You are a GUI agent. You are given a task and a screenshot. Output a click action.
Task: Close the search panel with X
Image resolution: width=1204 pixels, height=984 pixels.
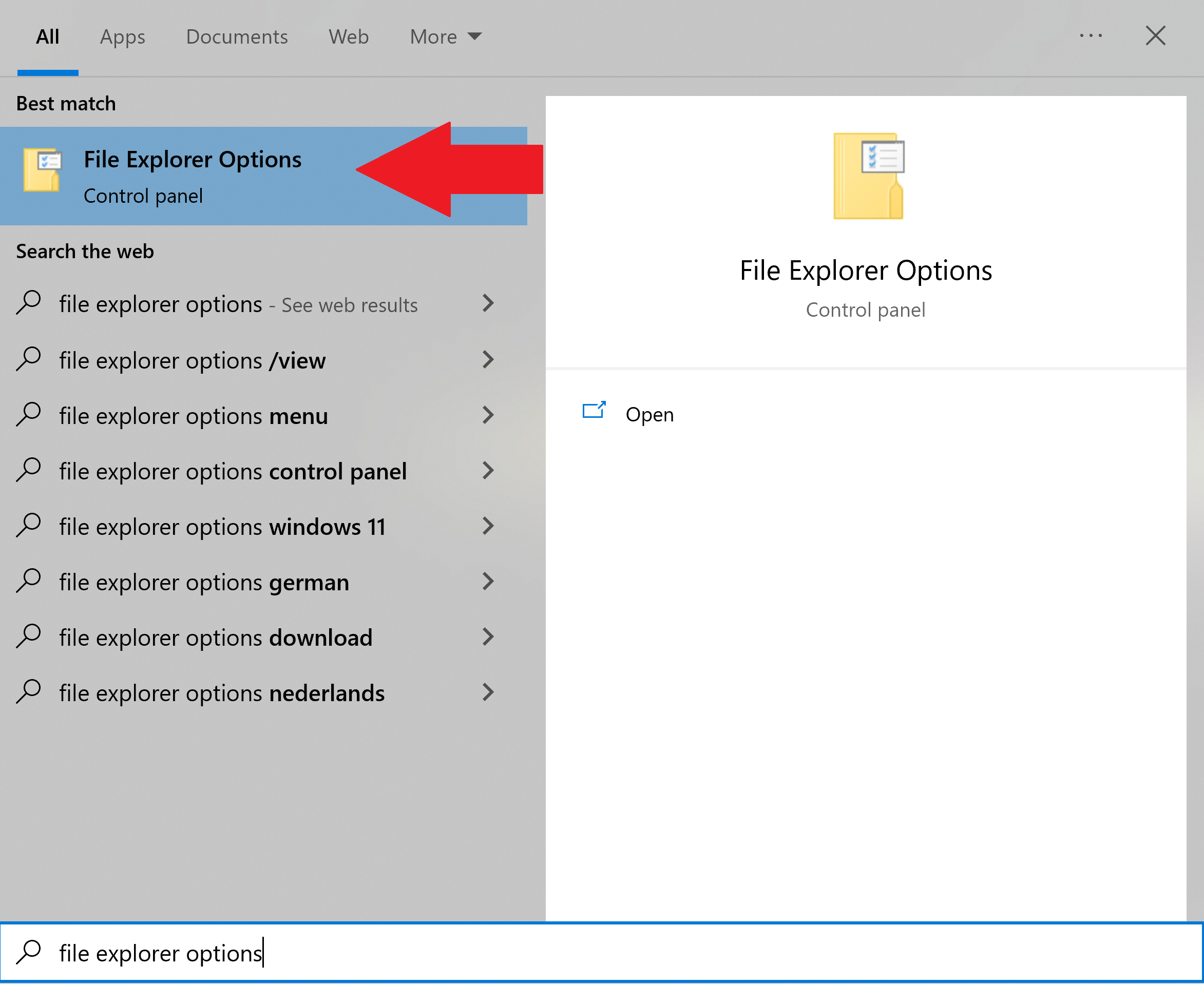coord(1155,36)
